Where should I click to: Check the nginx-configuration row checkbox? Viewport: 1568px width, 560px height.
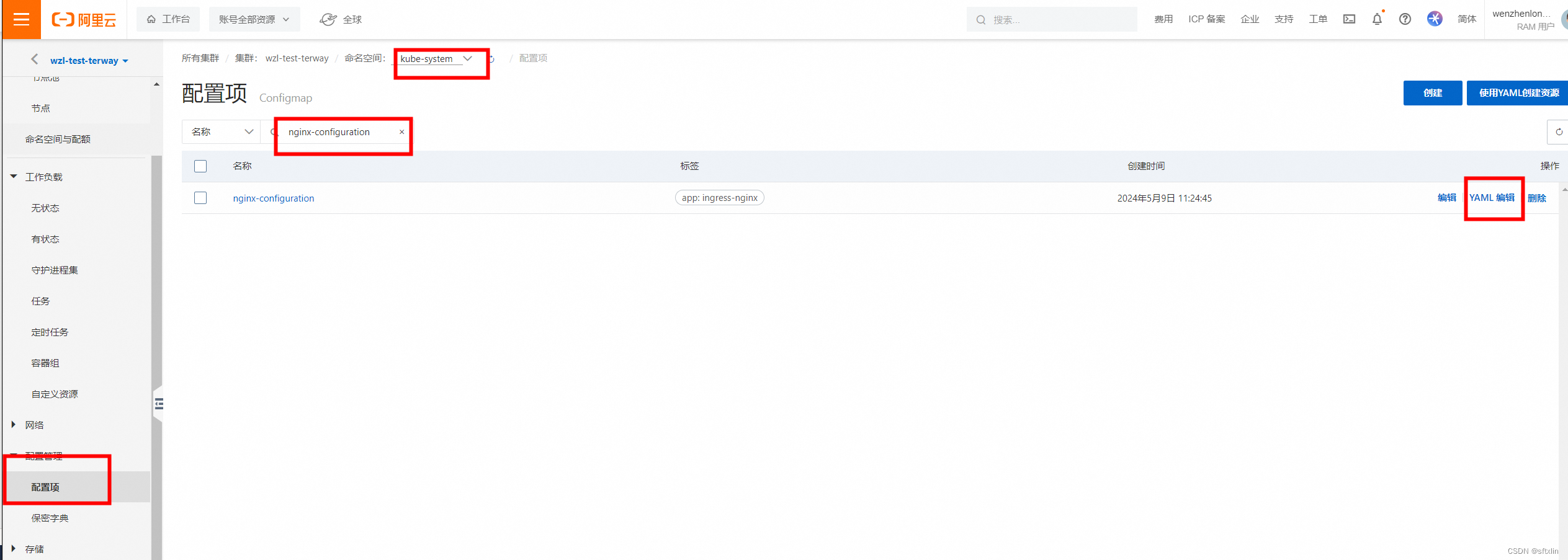(200, 198)
